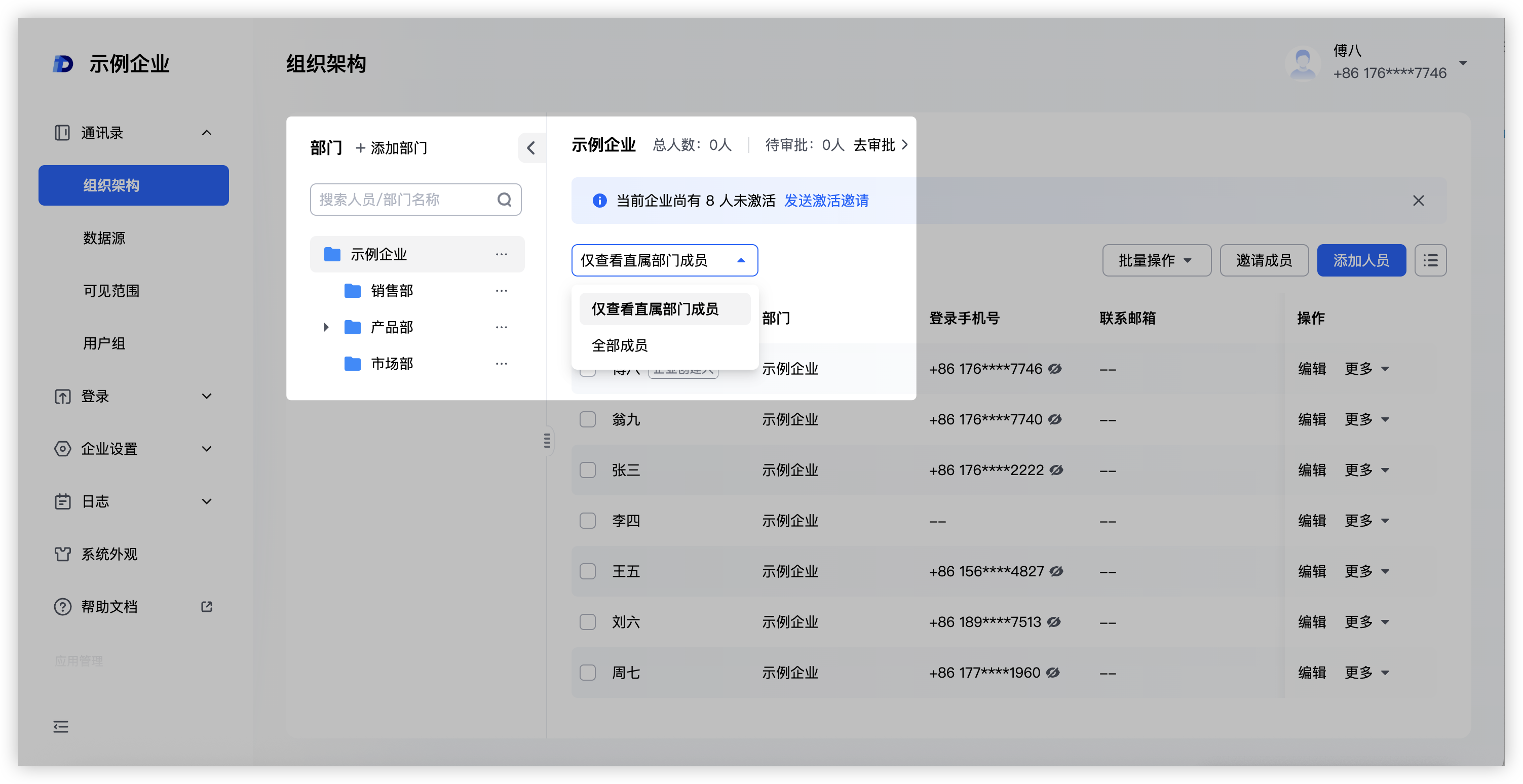The image size is (1523, 784).
Task: Open more options for 市场部 department
Action: pyautogui.click(x=502, y=363)
